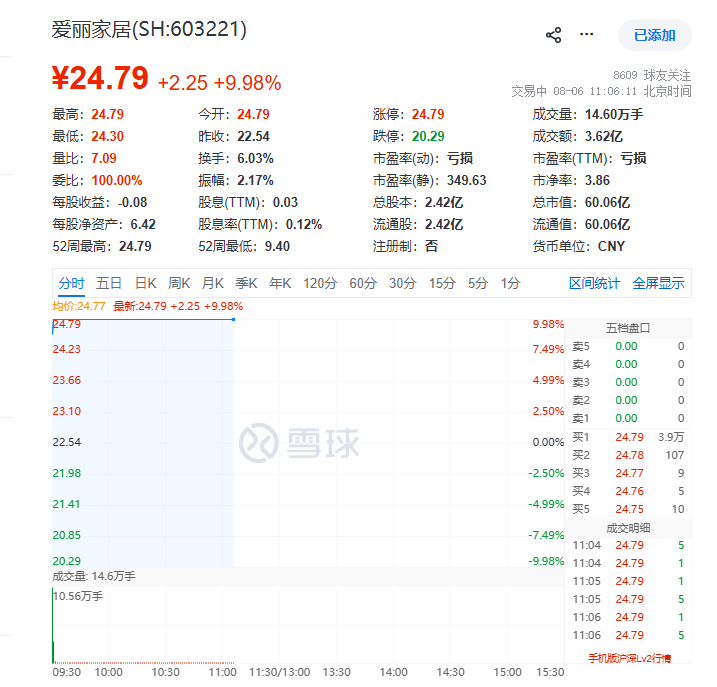The width and height of the screenshot is (717, 687).
Task: Open the three-dots more options menu
Action: [586, 34]
